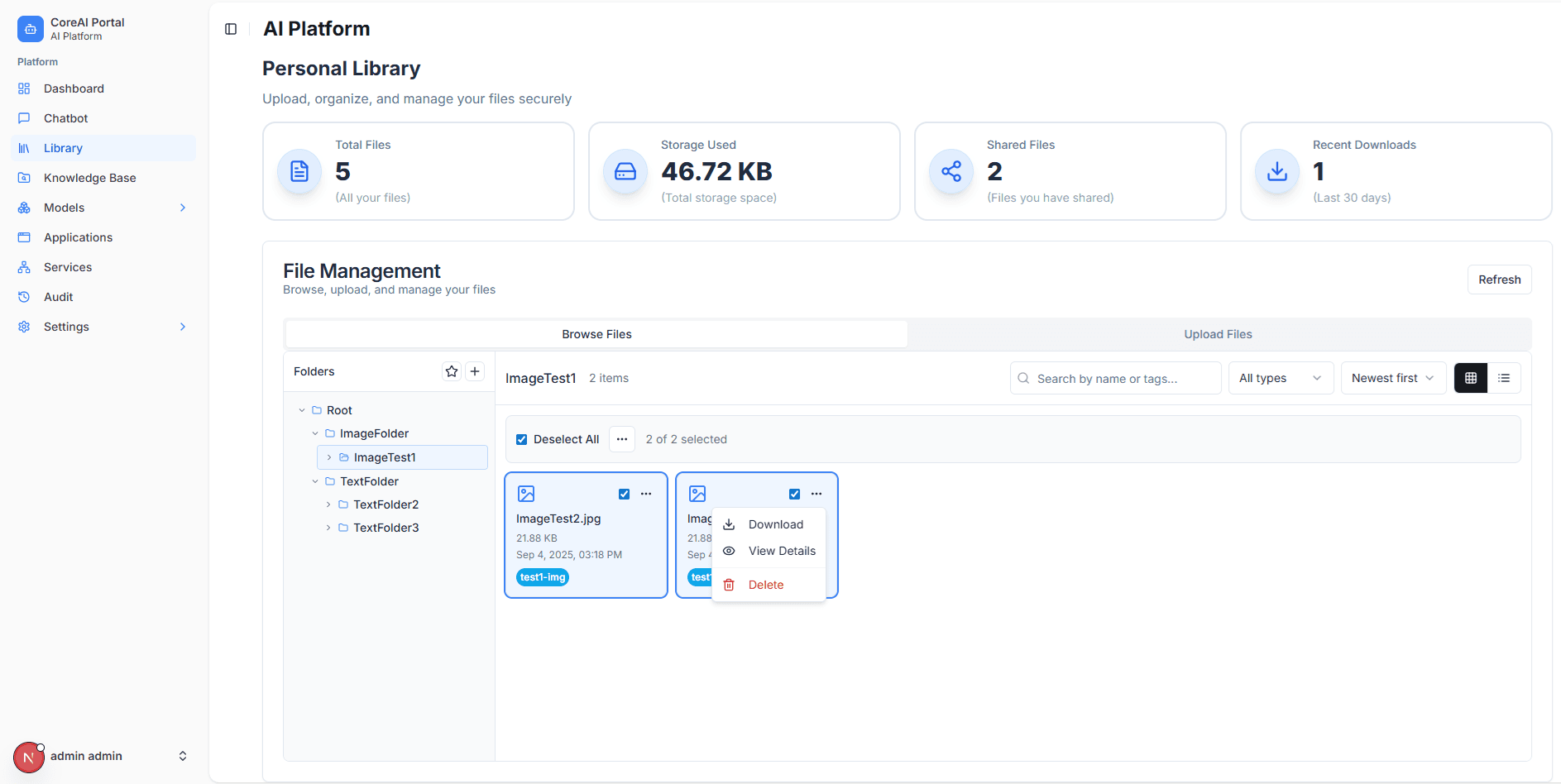This screenshot has width=1561, height=784.
Task: Open the ImageTest2.jpg three-dot options menu
Action: (646, 494)
